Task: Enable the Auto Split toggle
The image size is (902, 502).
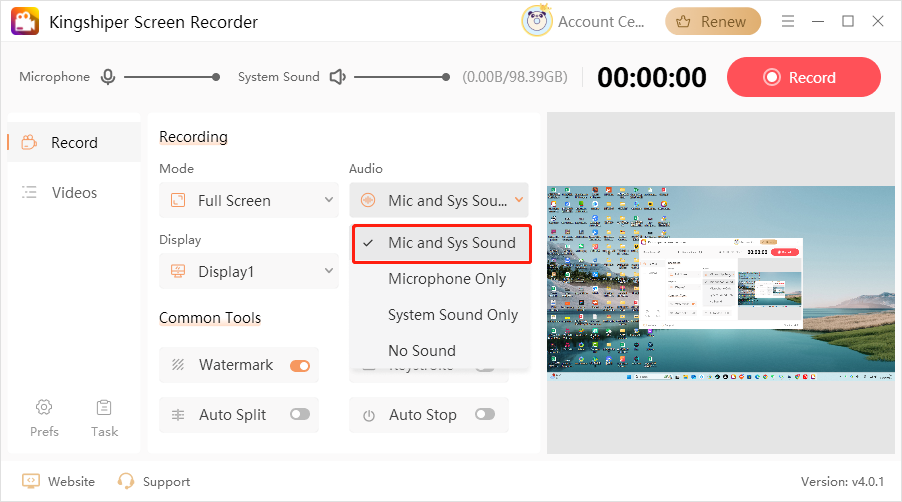Action: pyautogui.click(x=300, y=415)
